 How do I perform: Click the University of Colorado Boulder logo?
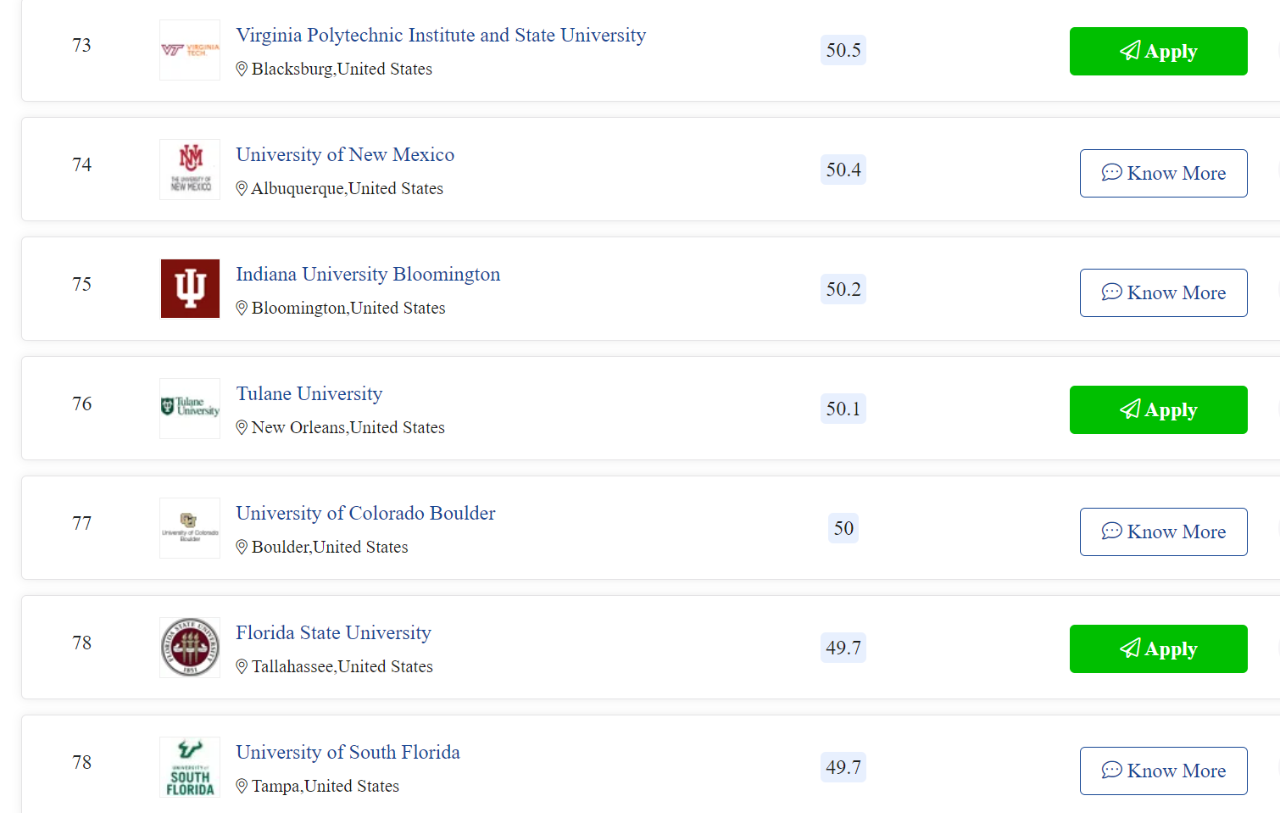click(x=190, y=528)
